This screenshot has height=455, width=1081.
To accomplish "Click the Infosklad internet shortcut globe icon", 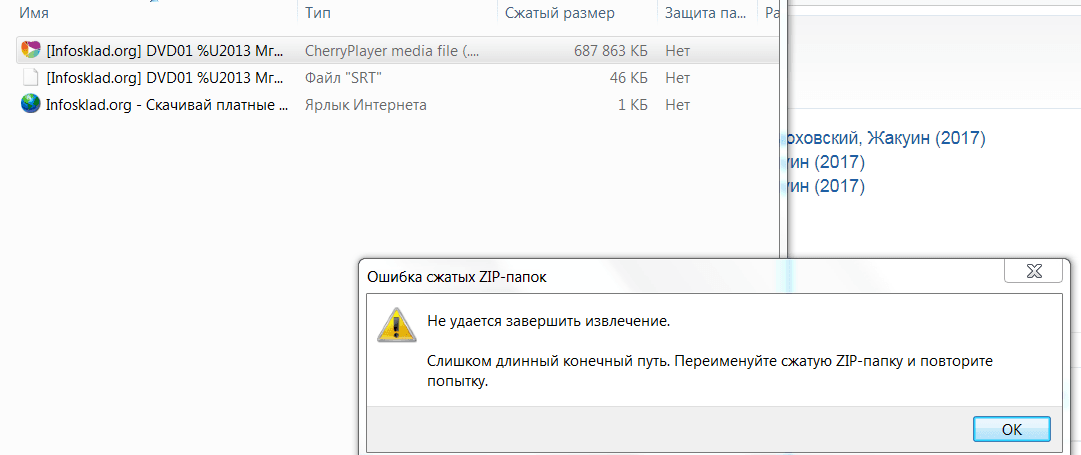I will click(30, 105).
